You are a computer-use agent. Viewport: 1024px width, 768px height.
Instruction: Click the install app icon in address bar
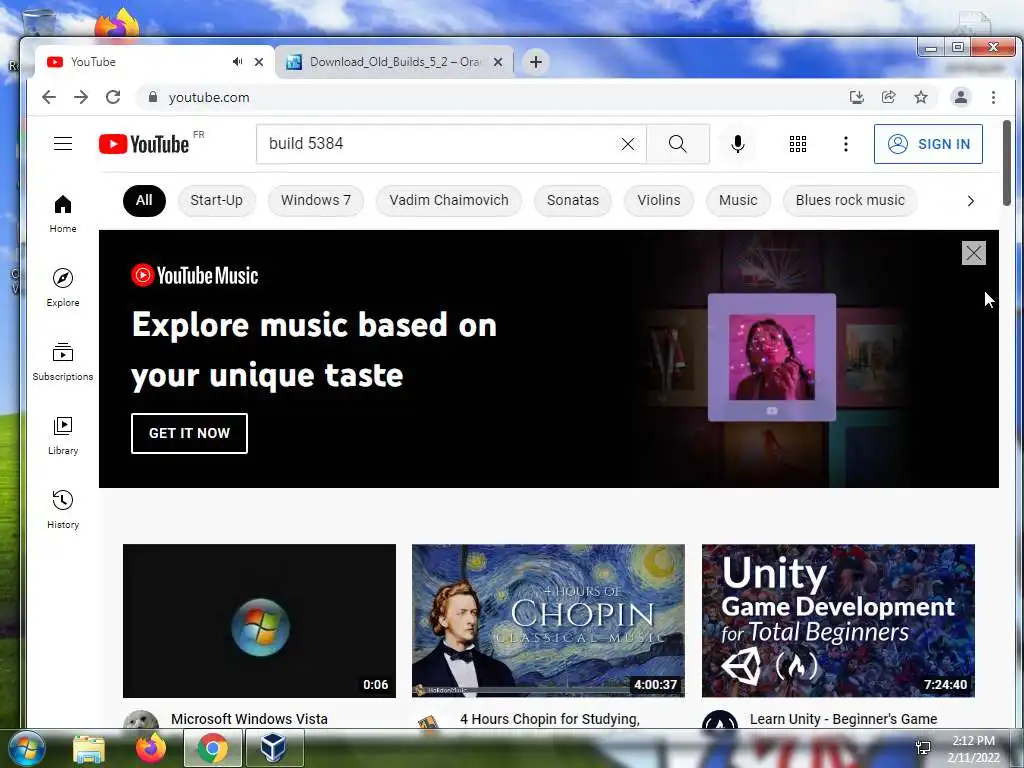click(856, 97)
